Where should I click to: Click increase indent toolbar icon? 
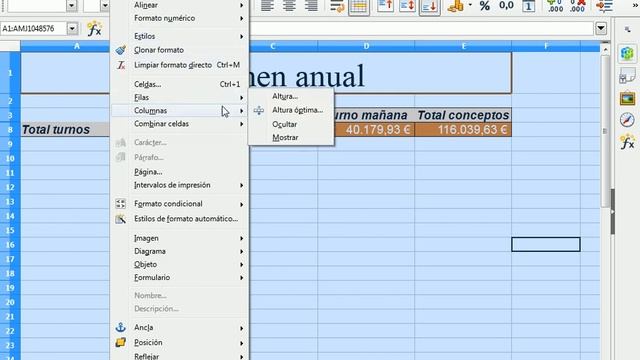pyautogui.click(x=604, y=6)
